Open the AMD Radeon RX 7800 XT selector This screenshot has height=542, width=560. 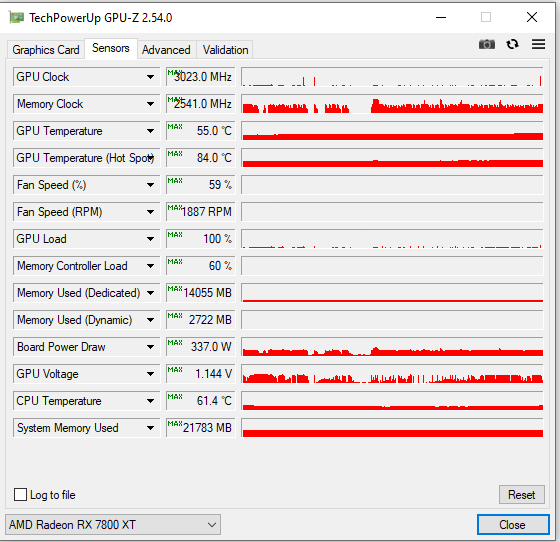click(x=113, y=525)
